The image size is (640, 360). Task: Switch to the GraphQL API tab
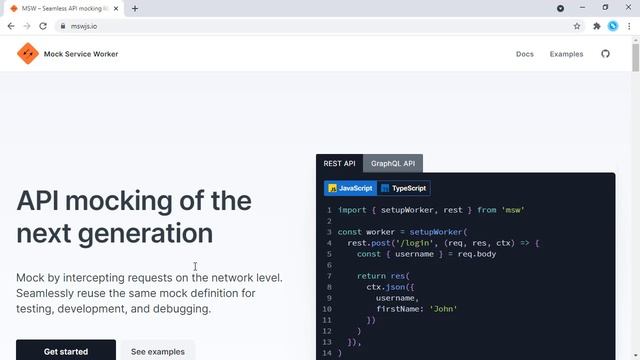[393, 163]
